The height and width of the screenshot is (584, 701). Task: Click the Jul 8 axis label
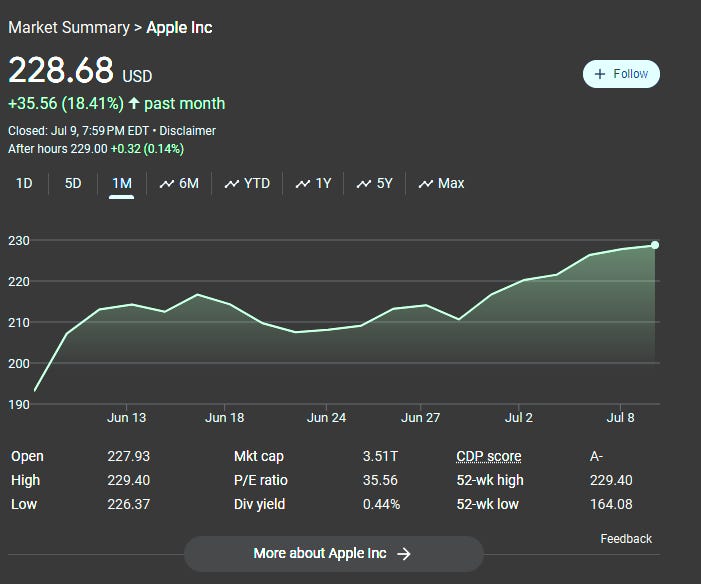[x=621, y=418]
